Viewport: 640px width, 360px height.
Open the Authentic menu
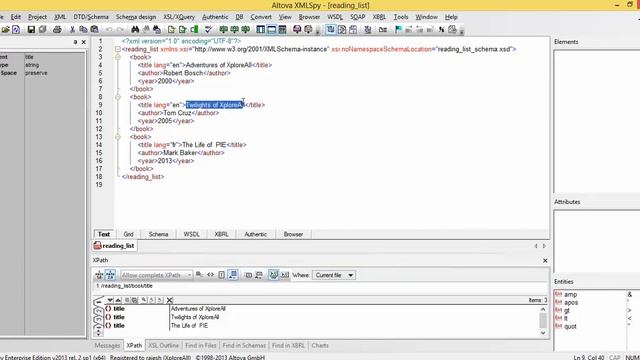[x=215, y=17]
